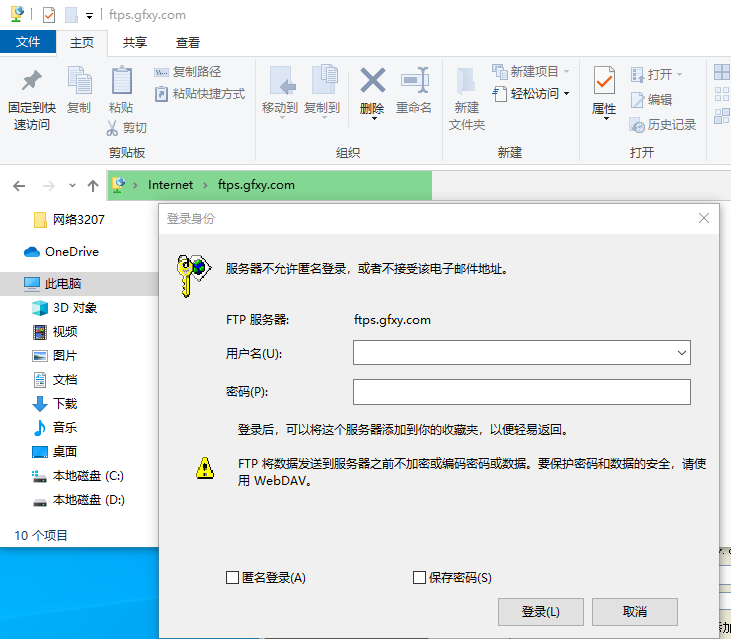Screen dimensions: 731x639
Task: Click the Pin to Quick Access icon
Action: 32,82
